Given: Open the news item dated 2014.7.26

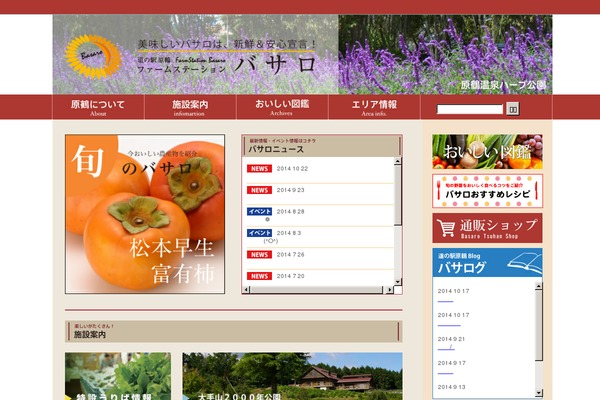Looking at the screenshot, I should [x=290, y=255].
